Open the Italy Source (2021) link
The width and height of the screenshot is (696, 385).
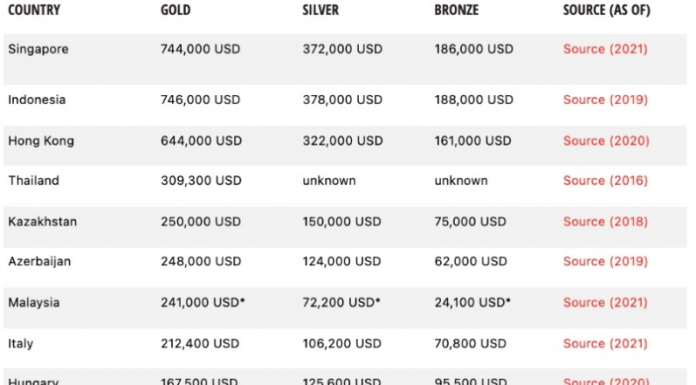pos(605,343)
